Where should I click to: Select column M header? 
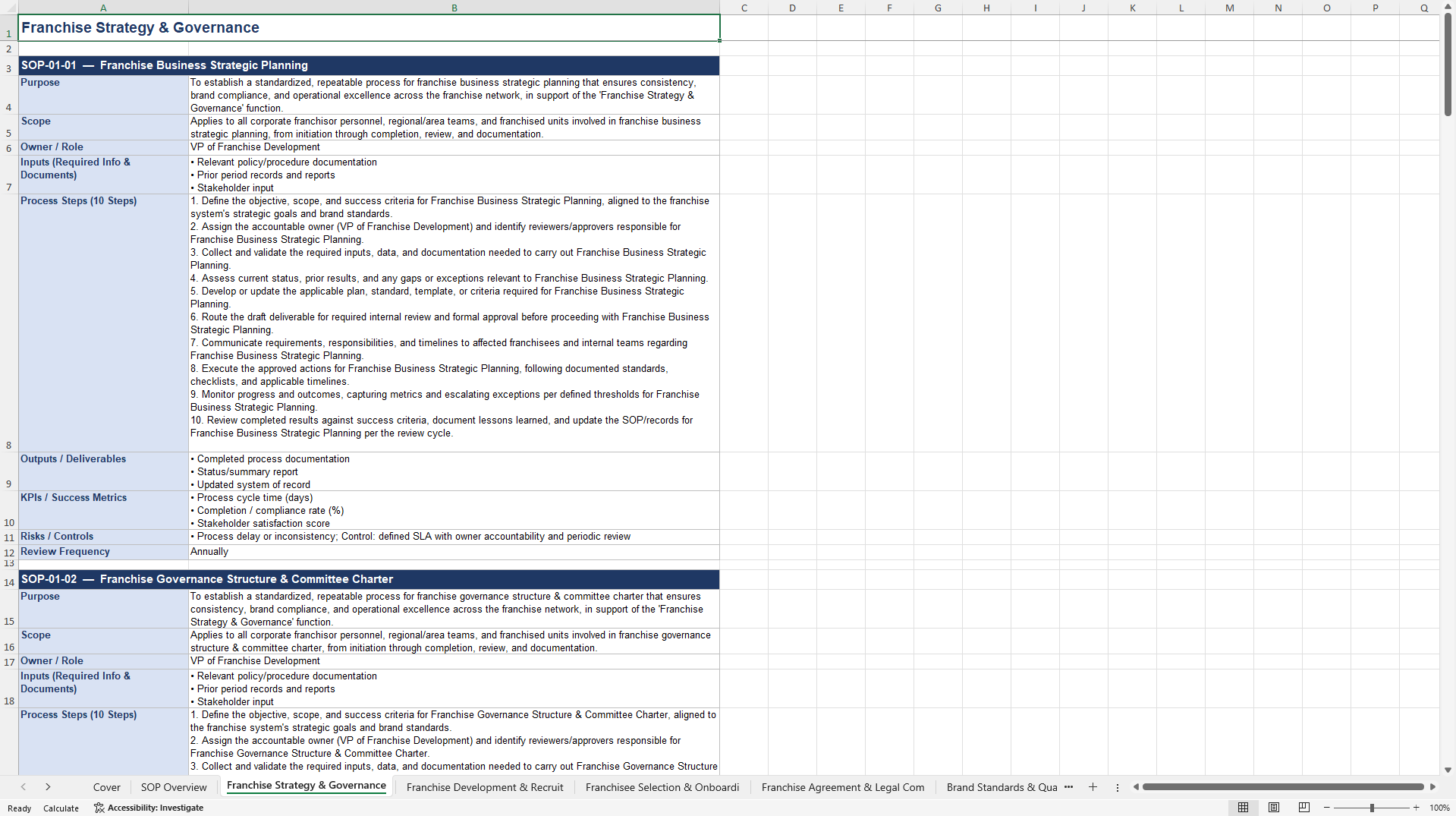[x=1230, y=8]
